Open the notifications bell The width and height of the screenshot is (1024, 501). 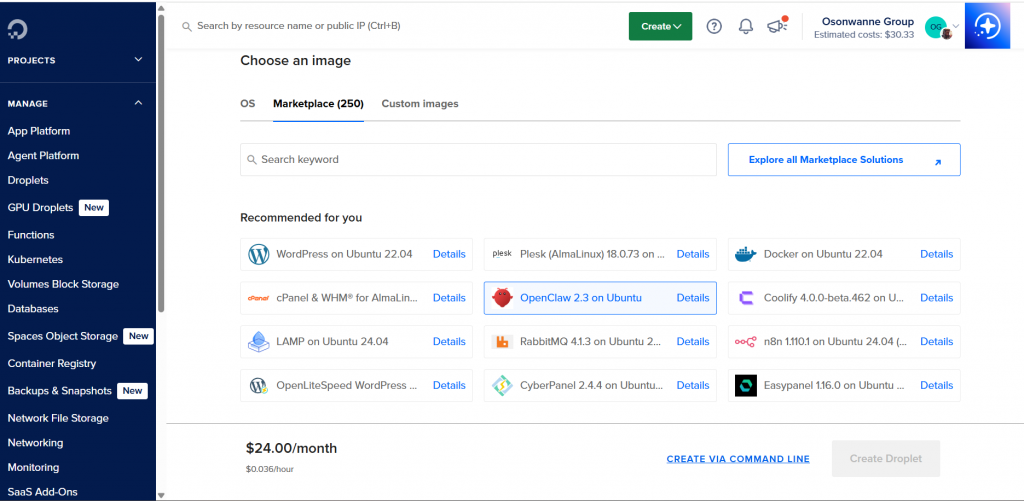tap(745, 27)
